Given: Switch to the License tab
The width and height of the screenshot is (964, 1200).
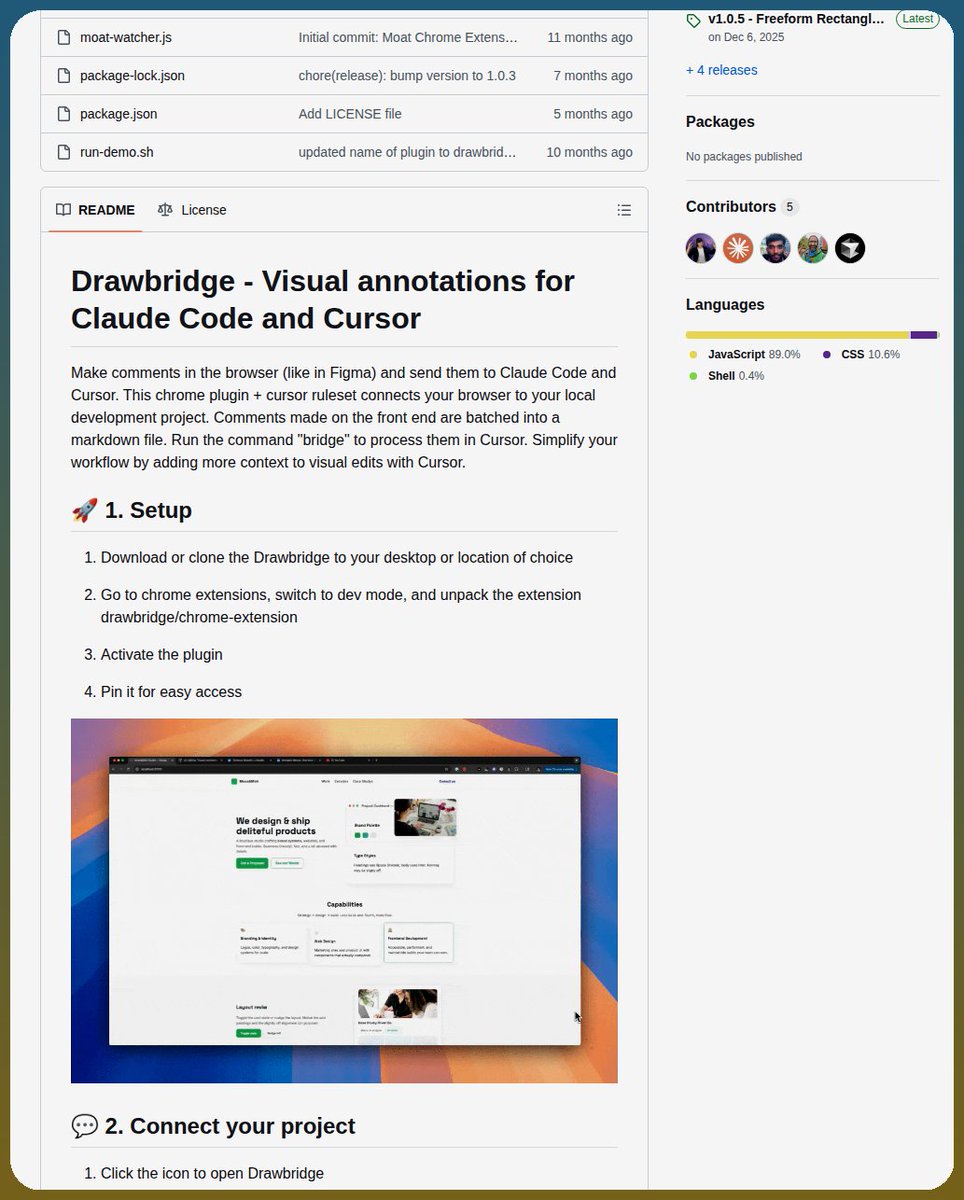Looking at the screenshot, I should 192,210.
